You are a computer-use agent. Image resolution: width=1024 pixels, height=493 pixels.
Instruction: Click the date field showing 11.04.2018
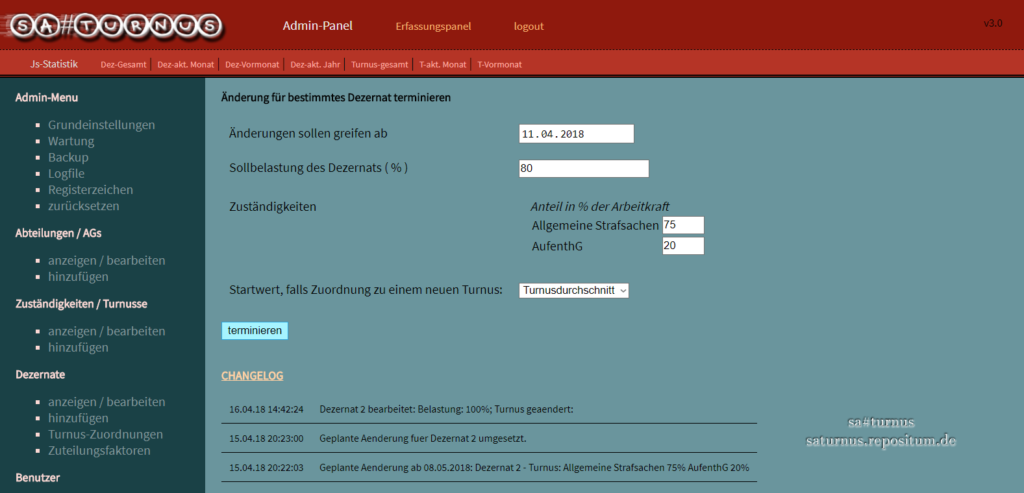(x=577, y=134)
